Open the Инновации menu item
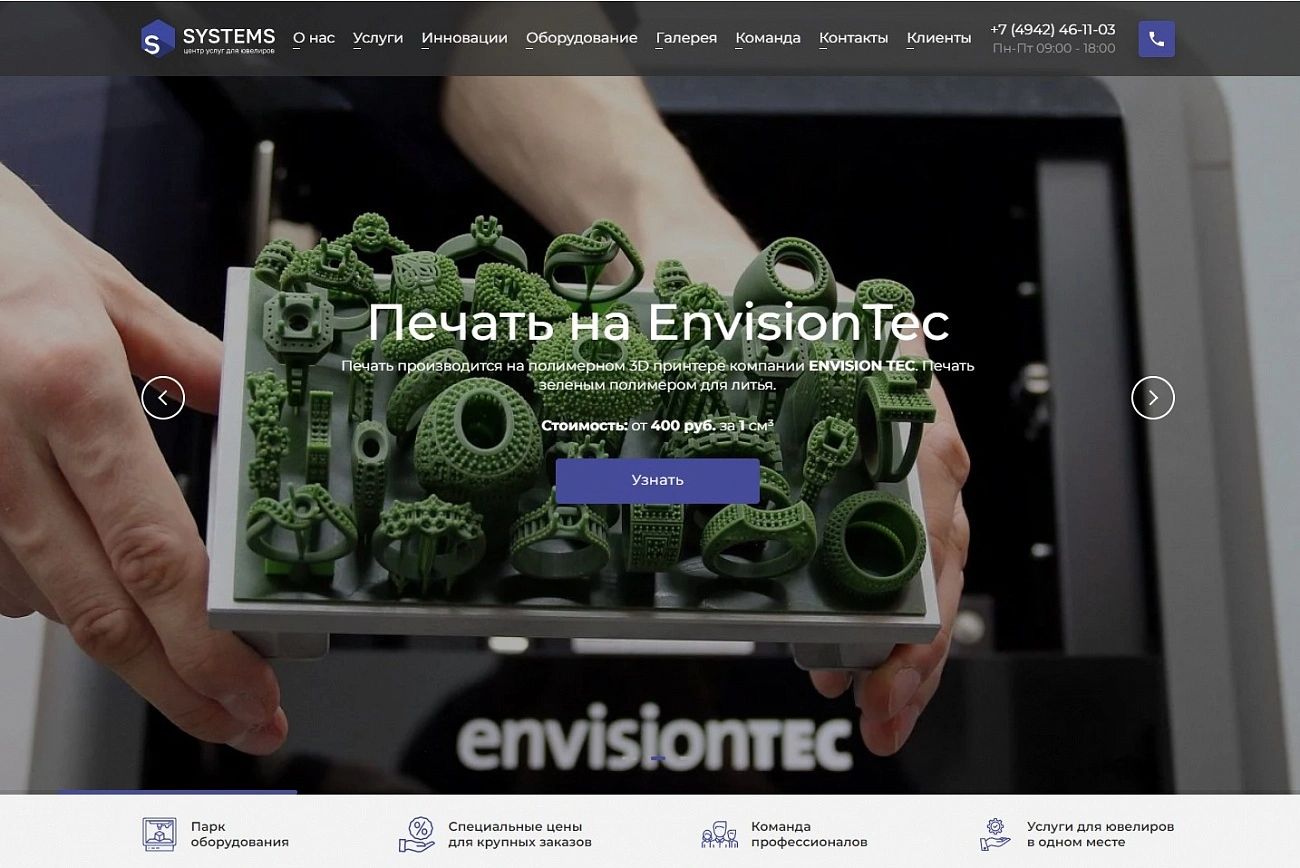Viewport: 1300px width, 868px height. pyautogui.click(x=464, y=38)
